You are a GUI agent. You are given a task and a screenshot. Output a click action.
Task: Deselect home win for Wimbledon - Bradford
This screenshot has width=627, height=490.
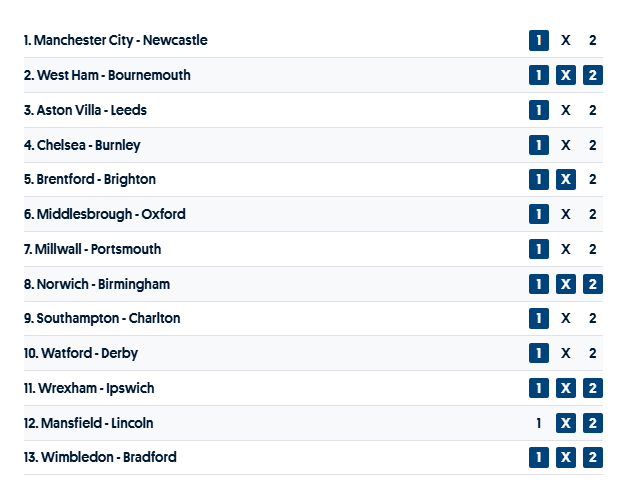coord(539,457)
